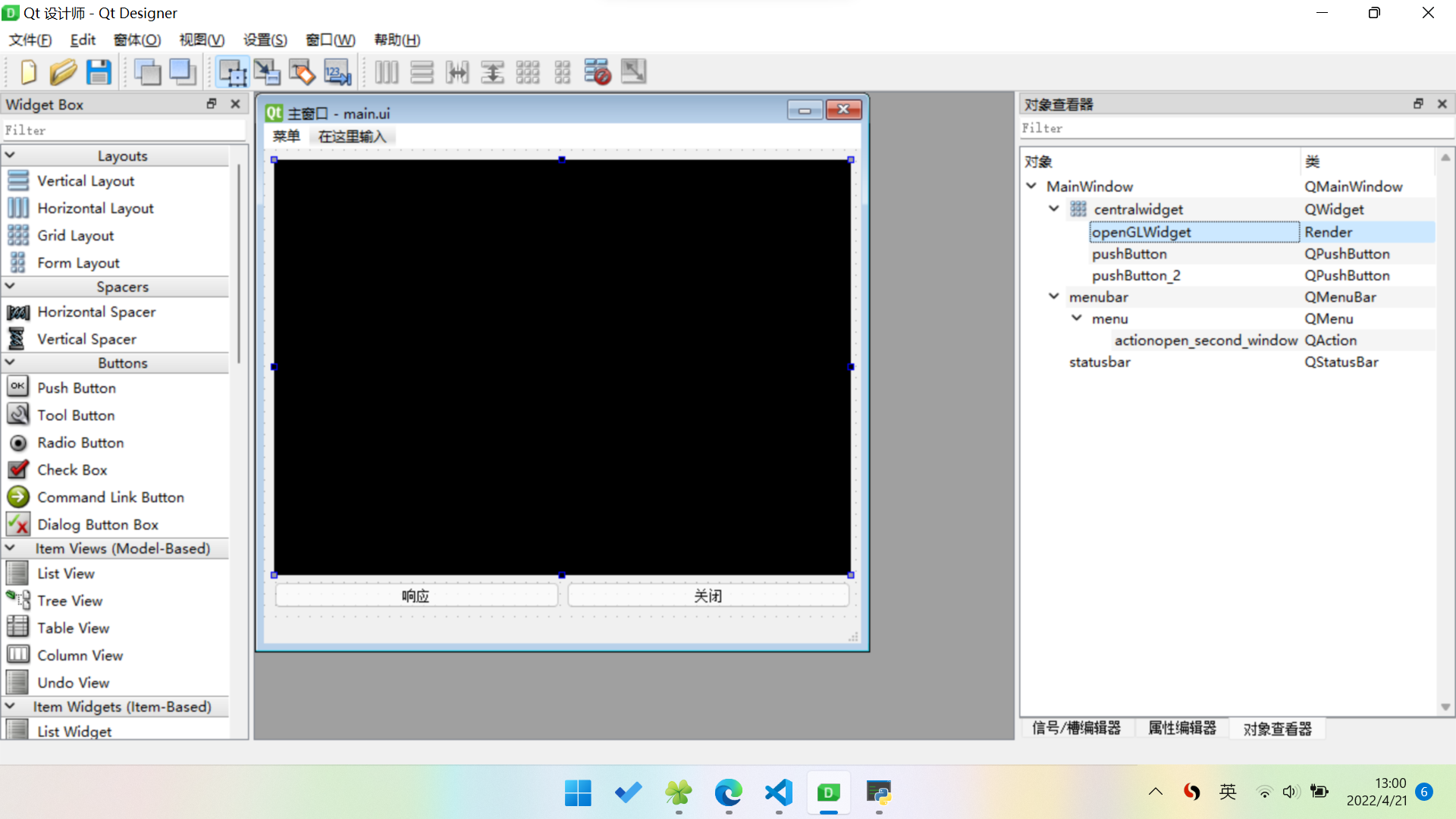Click the Open file folder icon

tap(63, 72)
